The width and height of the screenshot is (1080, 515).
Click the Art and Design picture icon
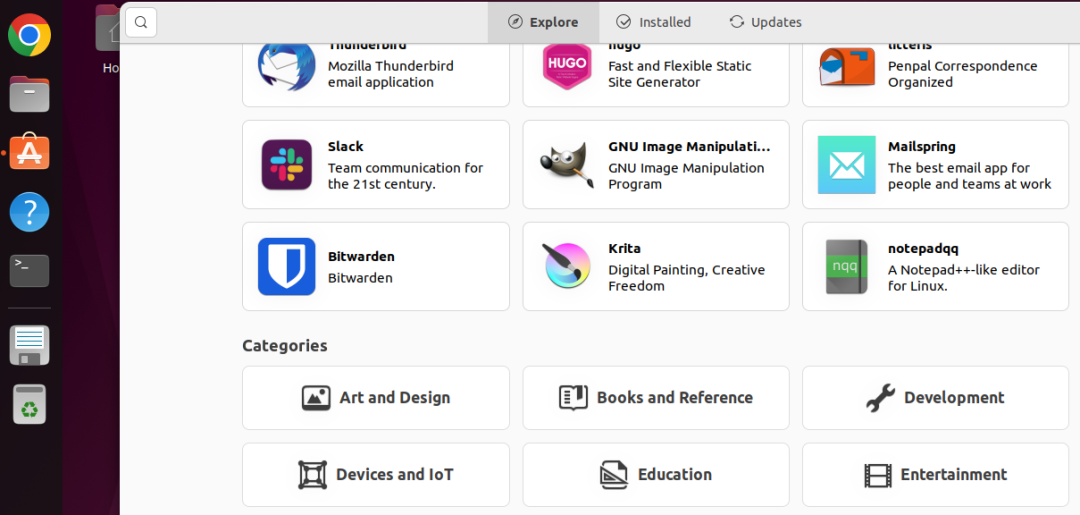pyautogui.click(x=316, y=398)
